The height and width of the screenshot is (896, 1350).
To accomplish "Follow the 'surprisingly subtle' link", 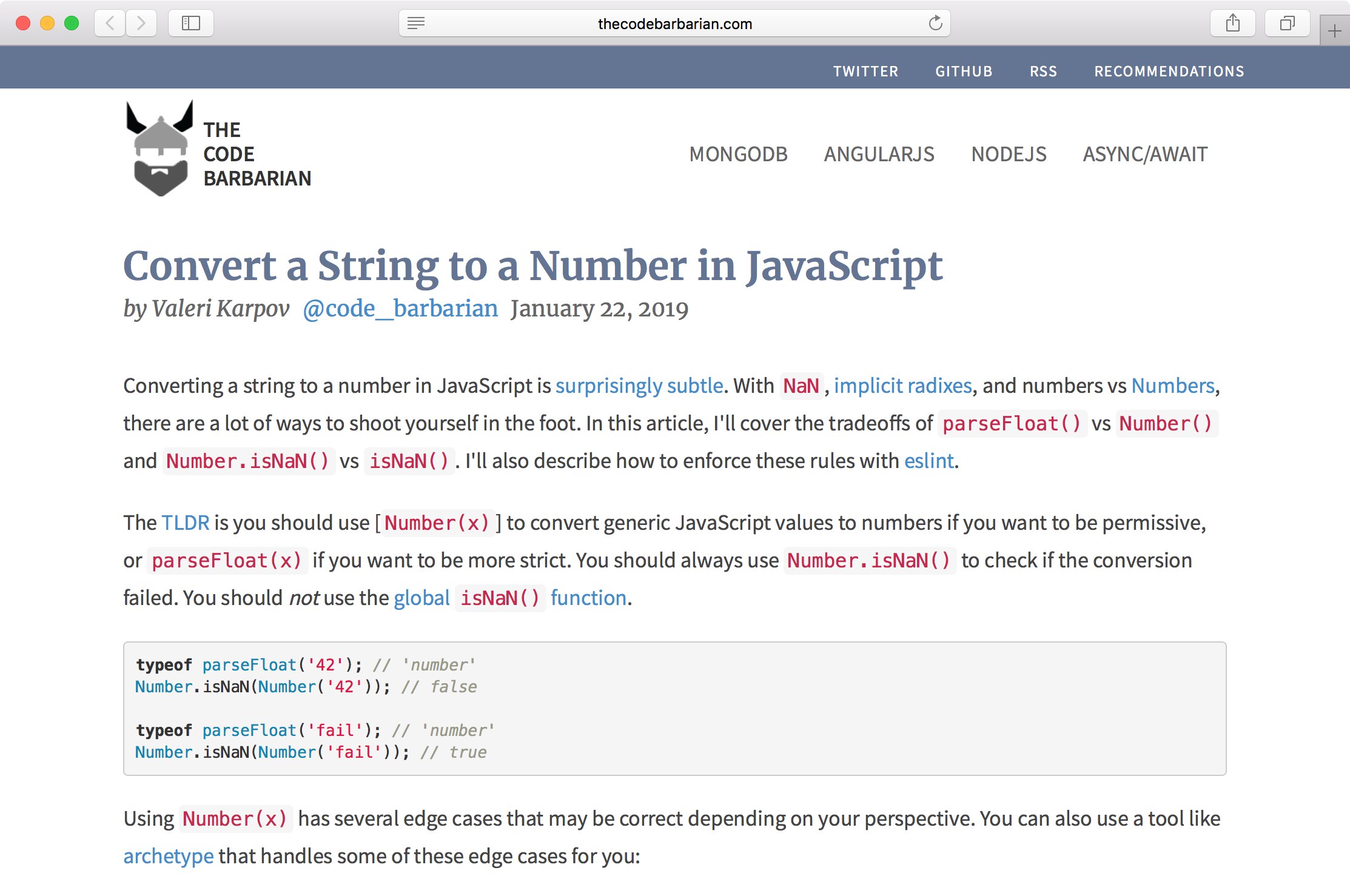I will [x=639, y=386].
